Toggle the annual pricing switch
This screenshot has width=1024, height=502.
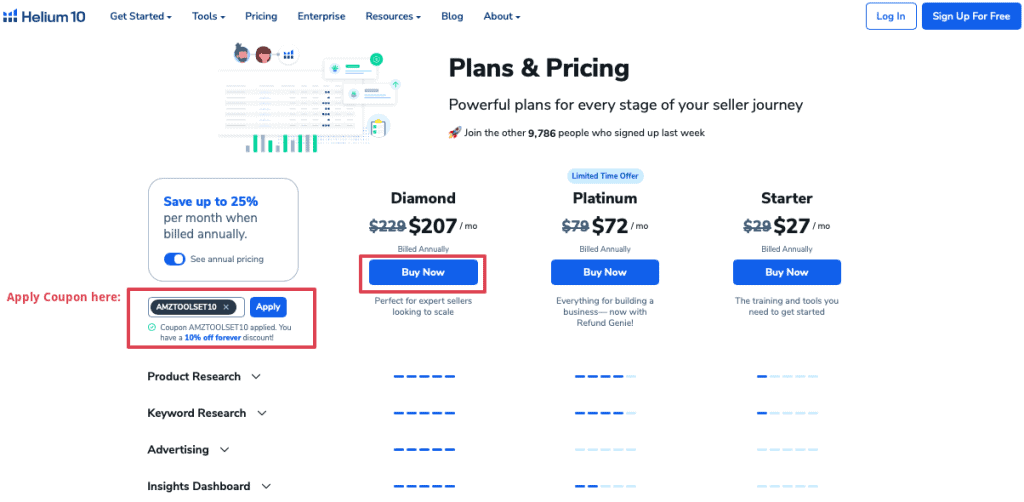[175, 259]
